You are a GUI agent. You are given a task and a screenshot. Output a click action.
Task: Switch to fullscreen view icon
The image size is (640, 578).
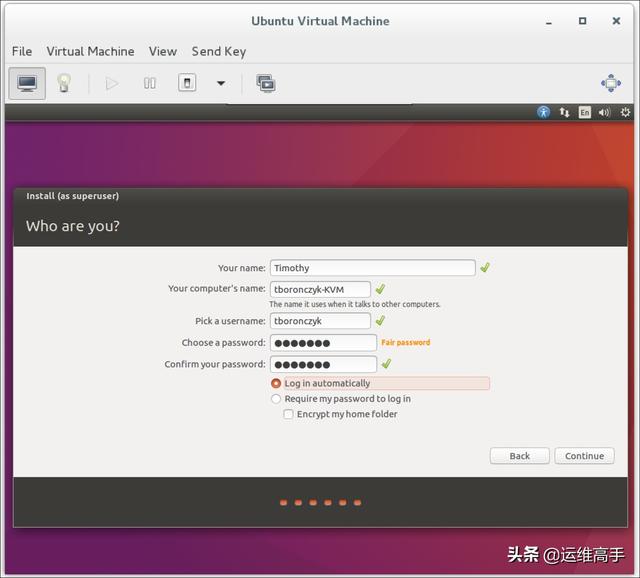click(x=611, y=83)
